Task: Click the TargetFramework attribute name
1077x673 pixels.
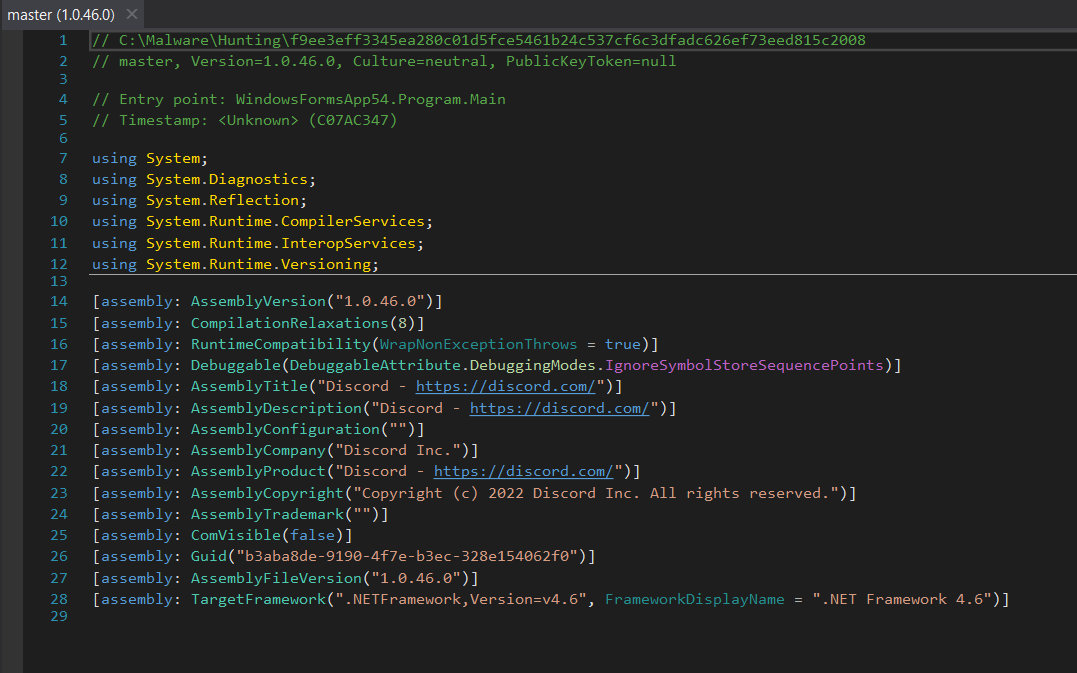Action: pos(258,600)
